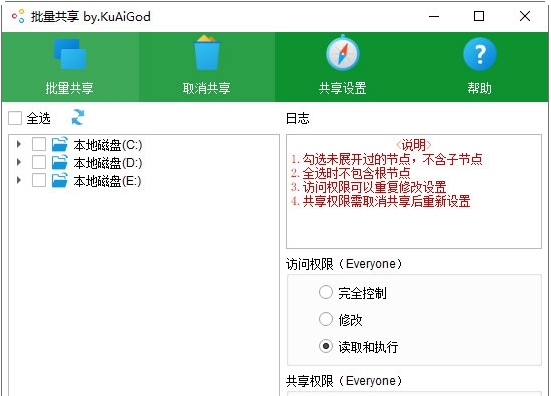The width and height of the screenshot is (551, 396).
Task: Click the folder icon of 本地磁盘(E:)
Action: tap(59, 181)
